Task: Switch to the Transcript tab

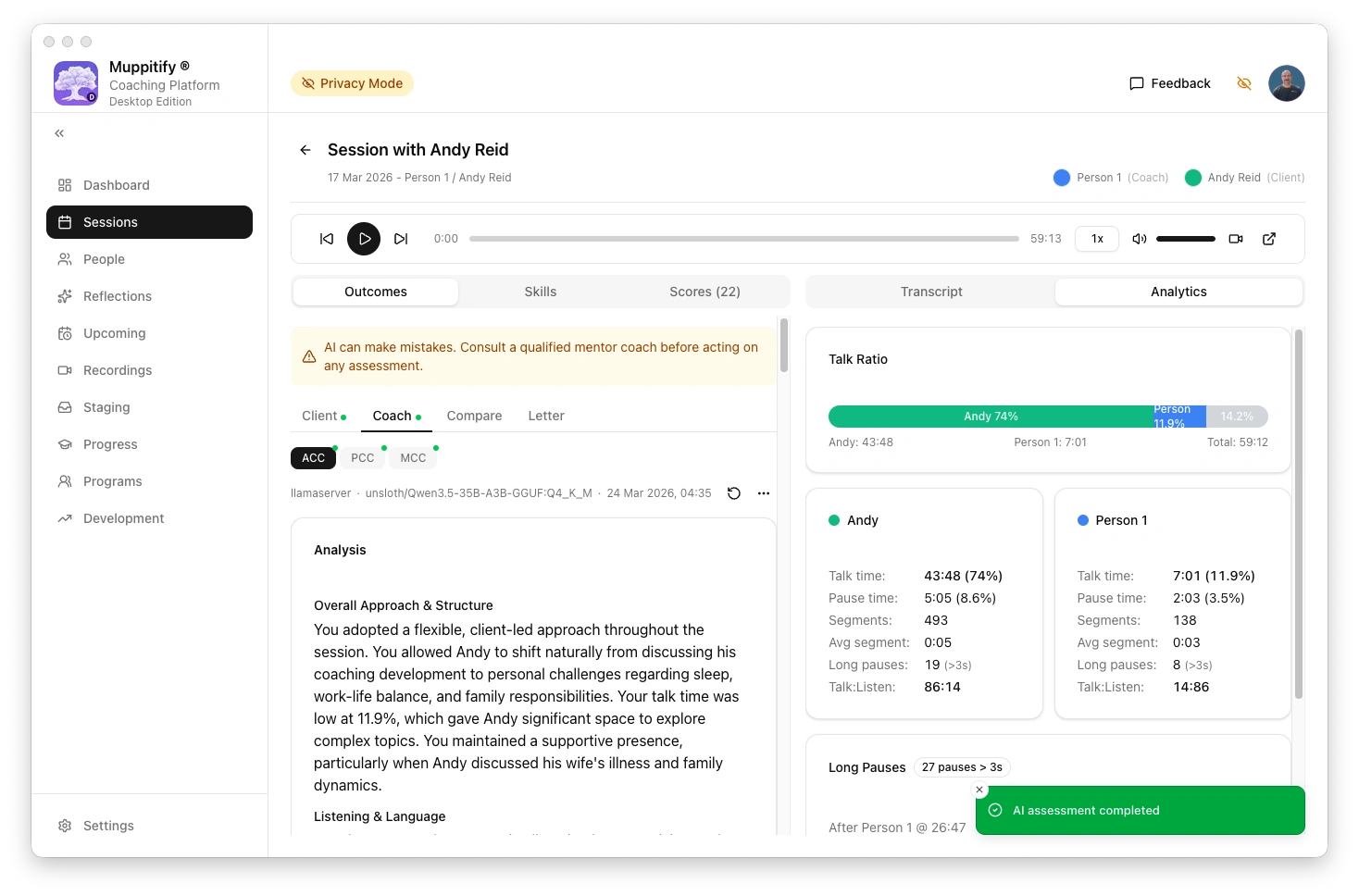Action: (x=931, y=292)
